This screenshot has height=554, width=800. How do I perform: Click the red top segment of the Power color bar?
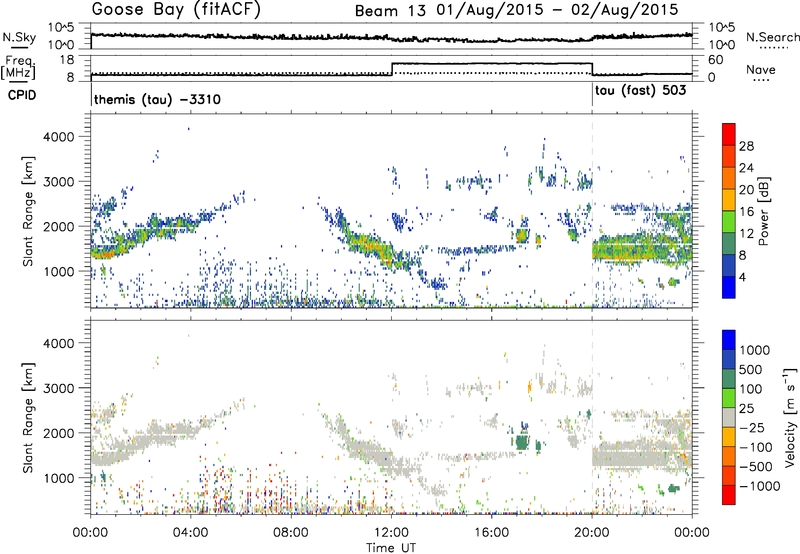tap(729, 134)
